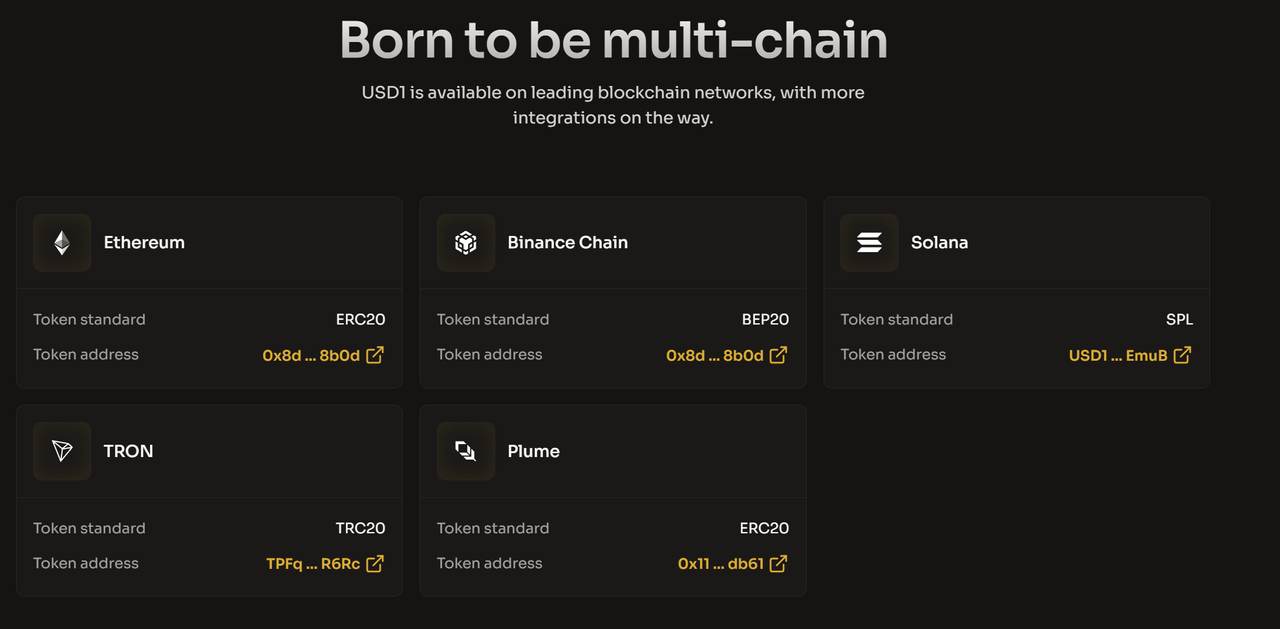Select the Ethereum card title
The height and width of the screenshot is (629, 1280).
[144, 243]
